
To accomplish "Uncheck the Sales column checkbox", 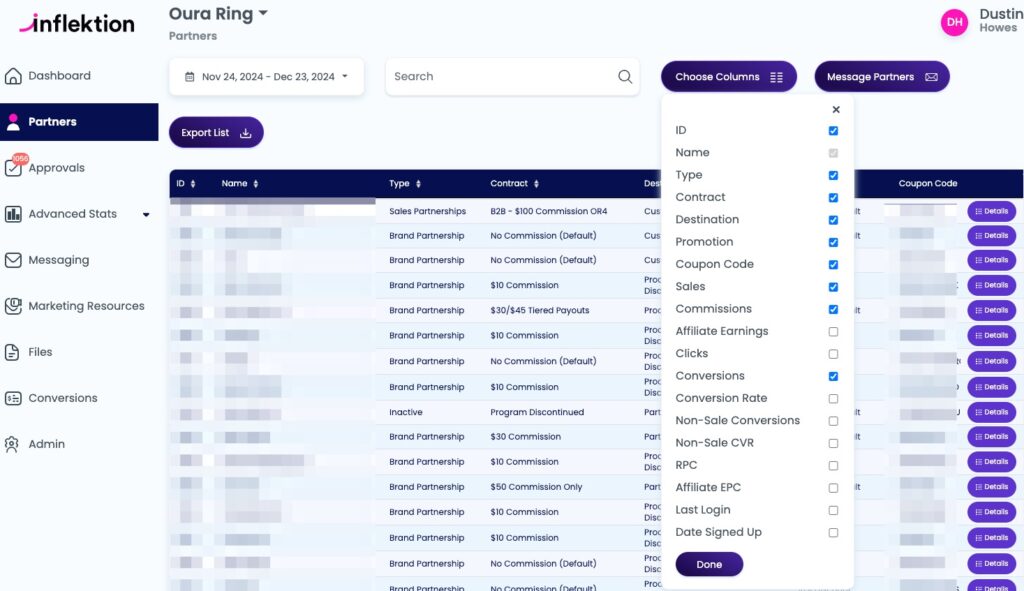I will click(x=833, y=287).
